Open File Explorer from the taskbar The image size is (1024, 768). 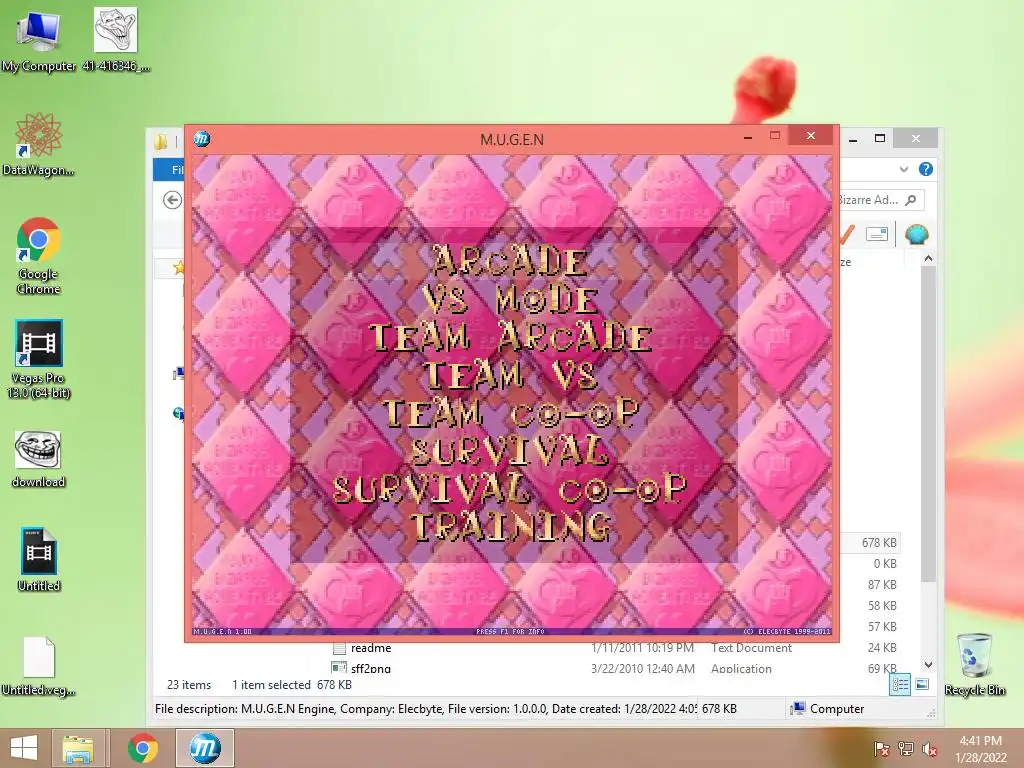click(77, 748)
